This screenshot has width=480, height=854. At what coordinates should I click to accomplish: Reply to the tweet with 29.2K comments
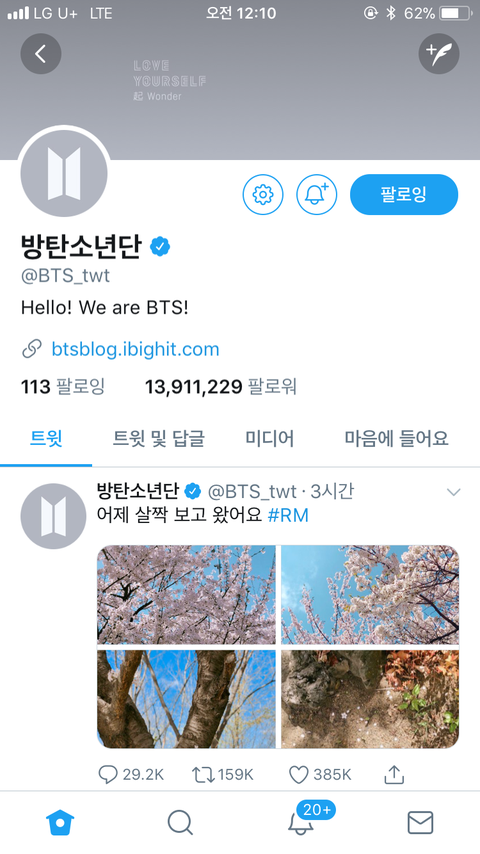131,774
